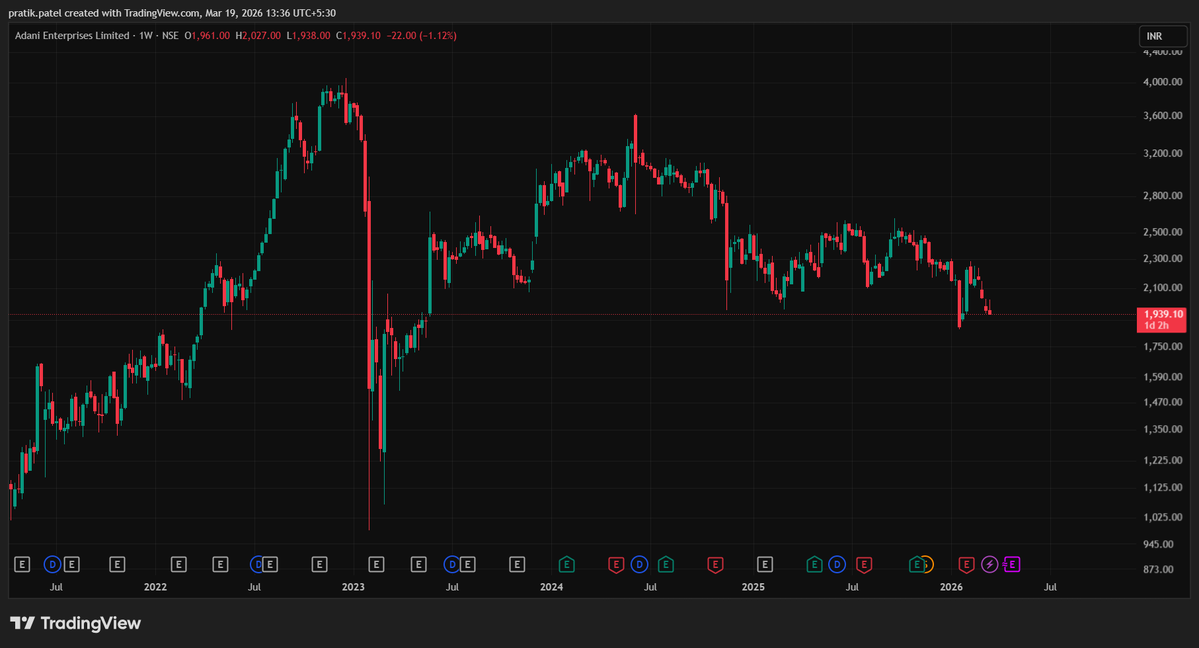Click the C1,939.10 close value

point(358,35)
